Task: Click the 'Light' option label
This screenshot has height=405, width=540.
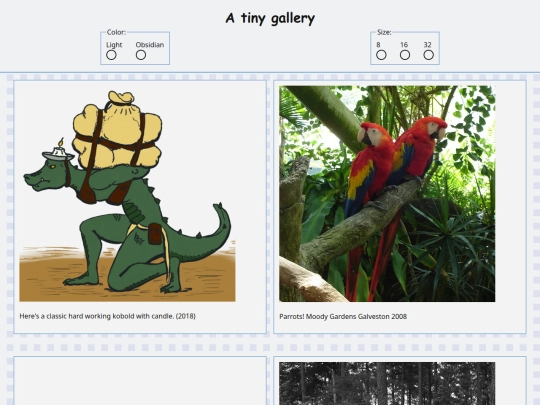Action: pos(114,45)
